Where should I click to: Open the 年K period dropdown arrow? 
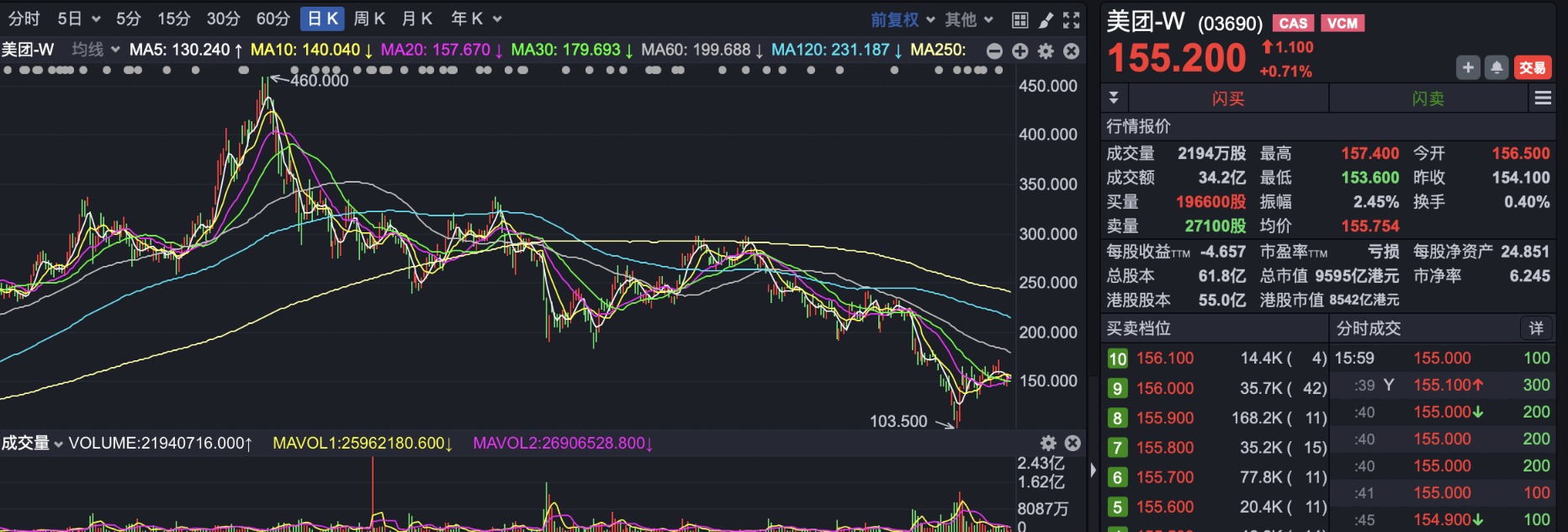click(x=497, y=19)
